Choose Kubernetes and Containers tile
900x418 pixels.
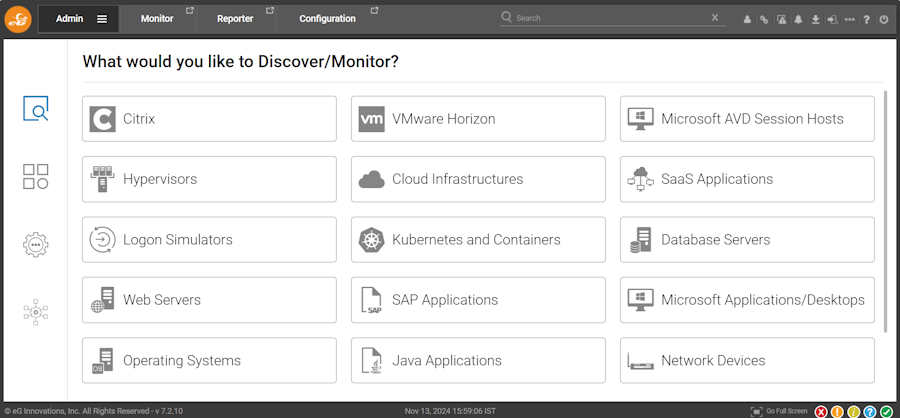click(x=478, y=240)
